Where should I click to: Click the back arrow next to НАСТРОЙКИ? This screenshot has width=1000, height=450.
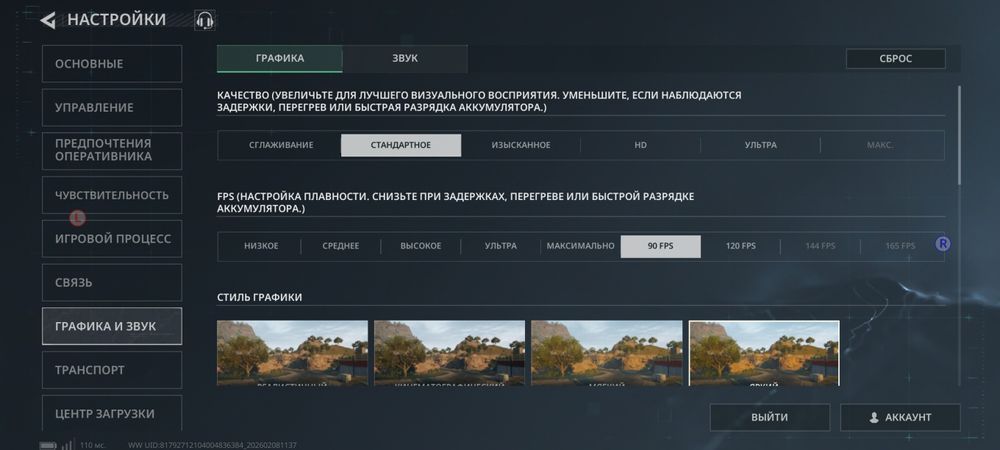pyautogui.click(x=48, y=20)
